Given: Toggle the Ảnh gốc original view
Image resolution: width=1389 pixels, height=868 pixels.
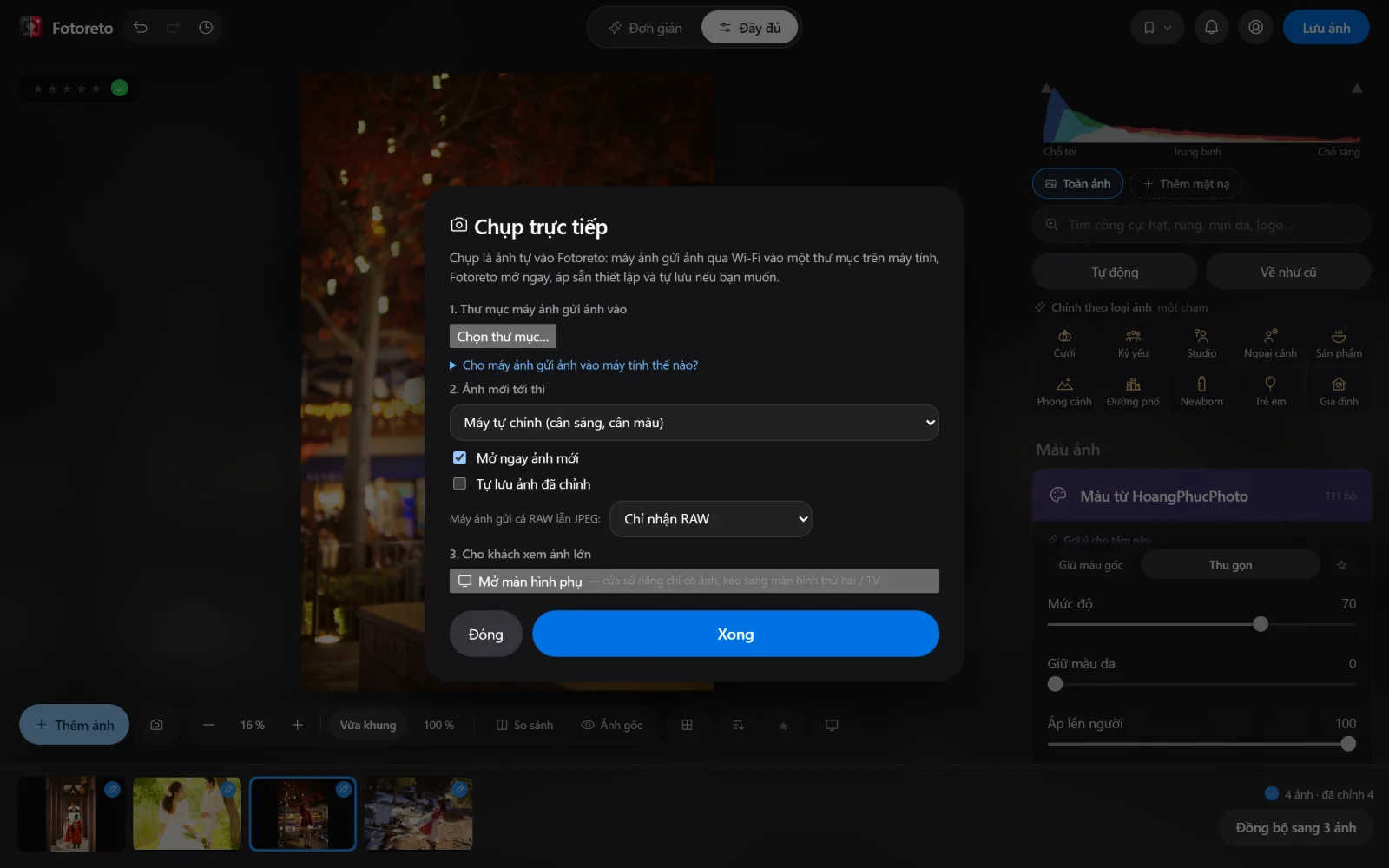Looking at the screenshot, I should point(612,725).
